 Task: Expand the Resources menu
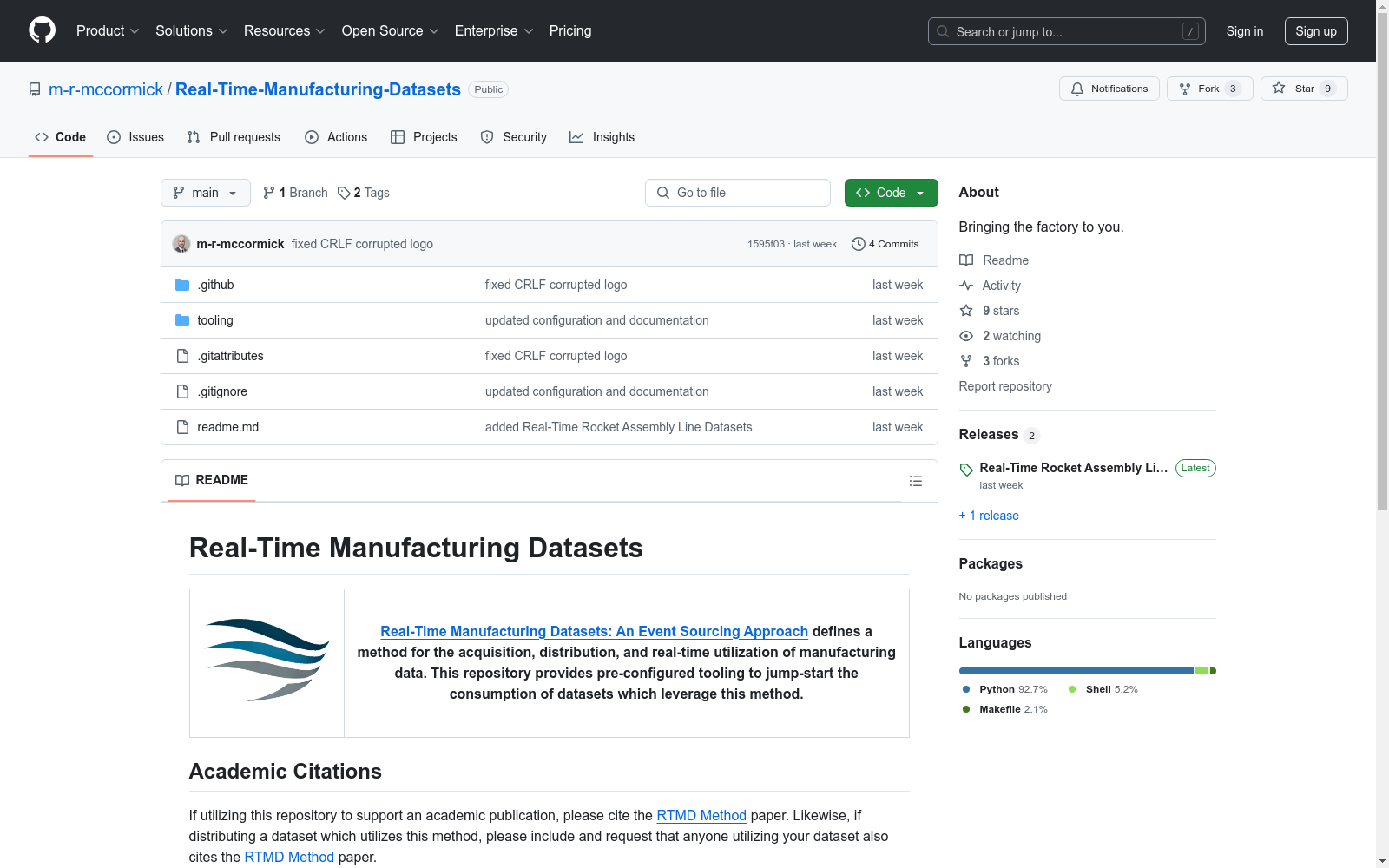coord(285,30)
